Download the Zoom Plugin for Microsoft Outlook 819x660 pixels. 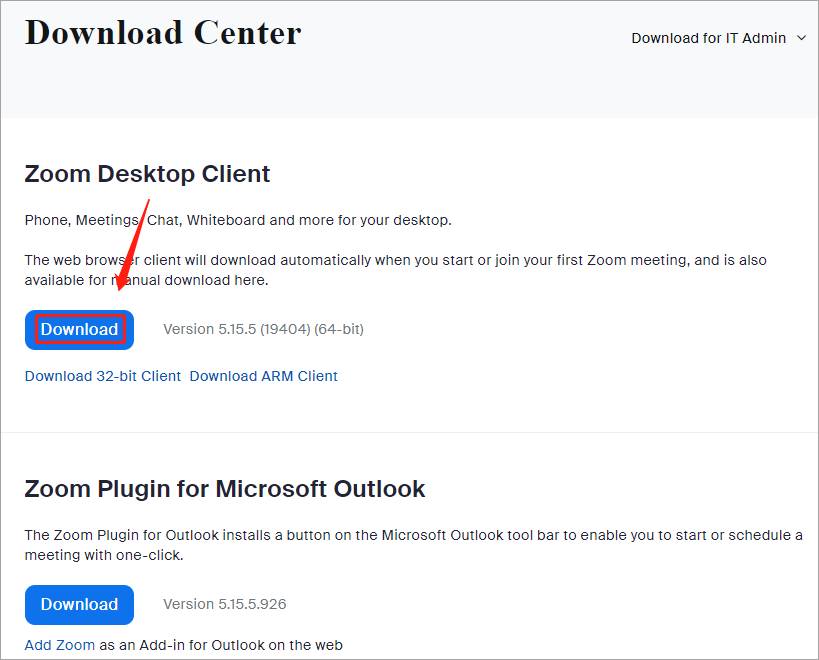(x=79, y=605)
